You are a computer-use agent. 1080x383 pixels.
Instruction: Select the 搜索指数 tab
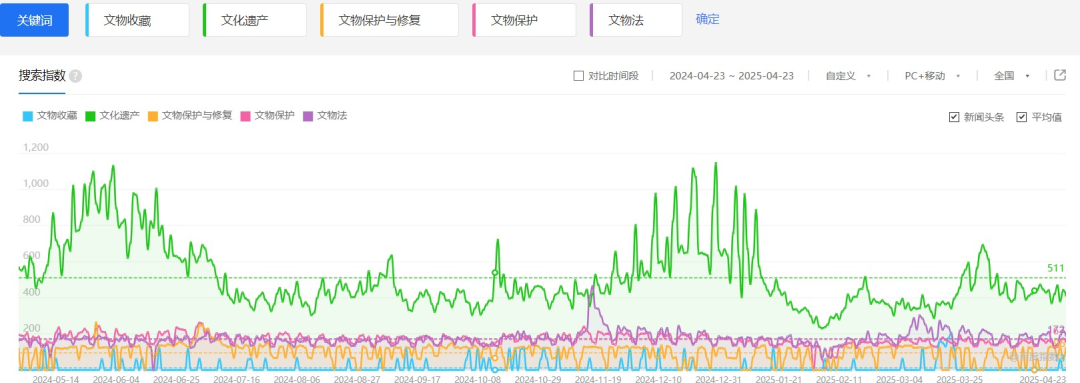tap(41, 76)
